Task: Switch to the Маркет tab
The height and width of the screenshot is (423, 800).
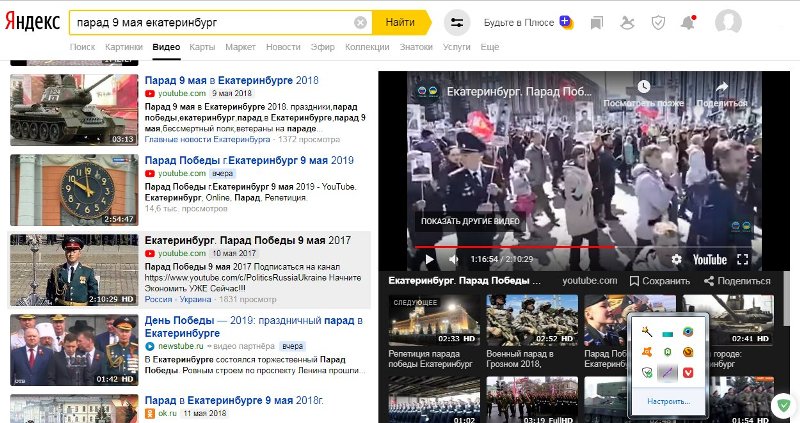Action: 240,47
